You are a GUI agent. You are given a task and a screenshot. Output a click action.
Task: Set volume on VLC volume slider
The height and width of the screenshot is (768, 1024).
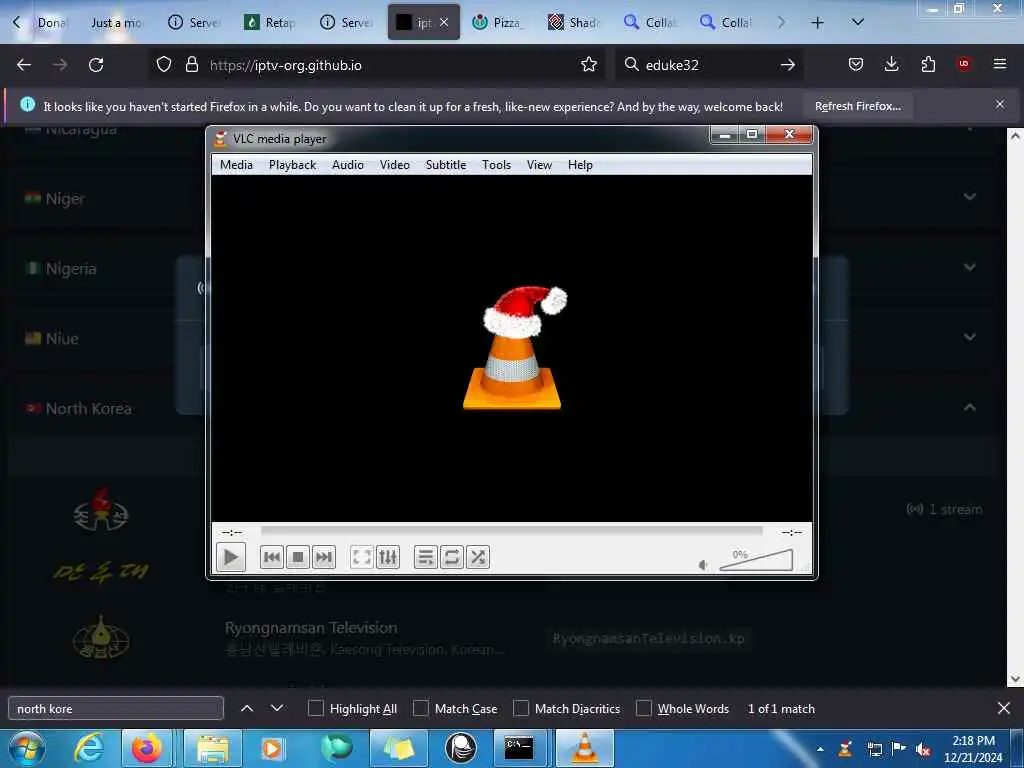756,560
